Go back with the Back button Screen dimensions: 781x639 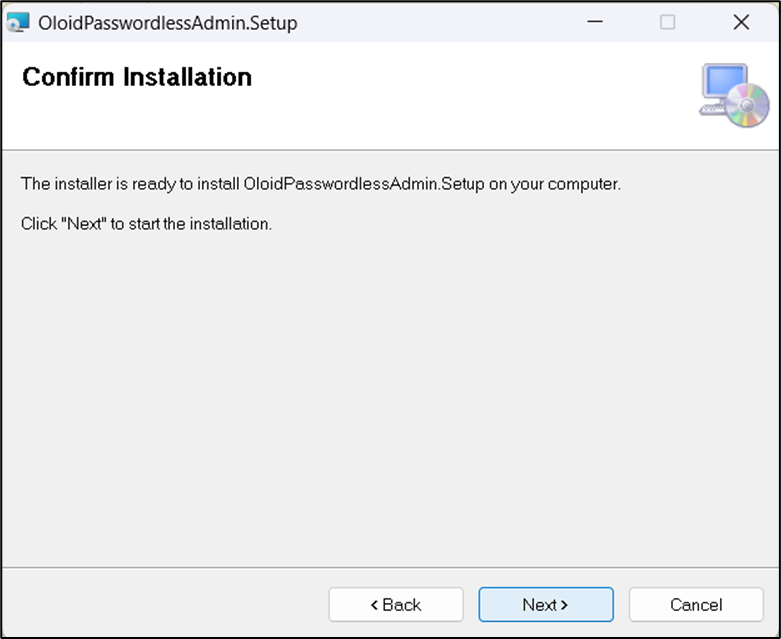[x=396, y=605]
